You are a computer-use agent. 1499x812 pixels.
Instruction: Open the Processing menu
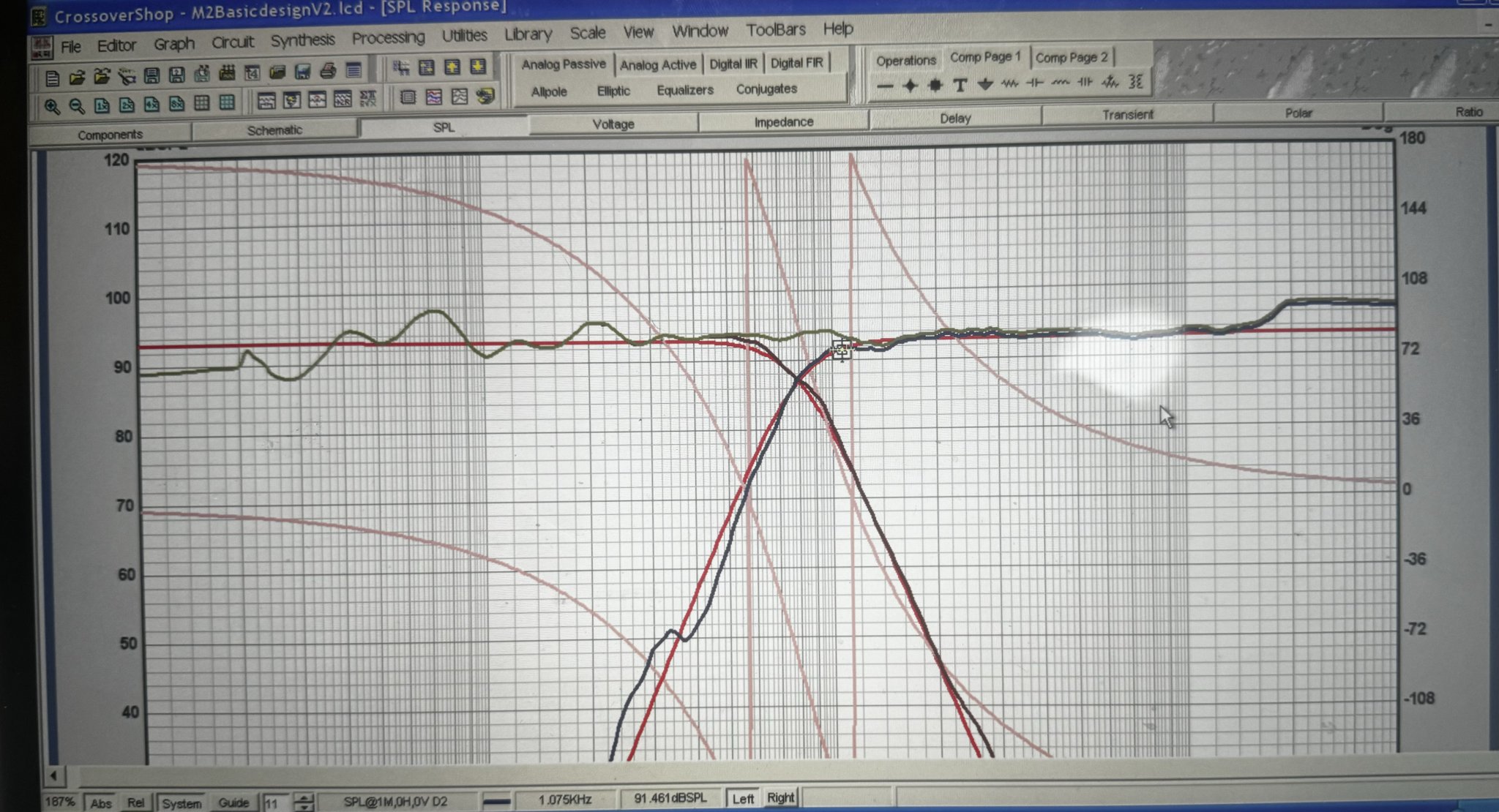click(388, 37)
